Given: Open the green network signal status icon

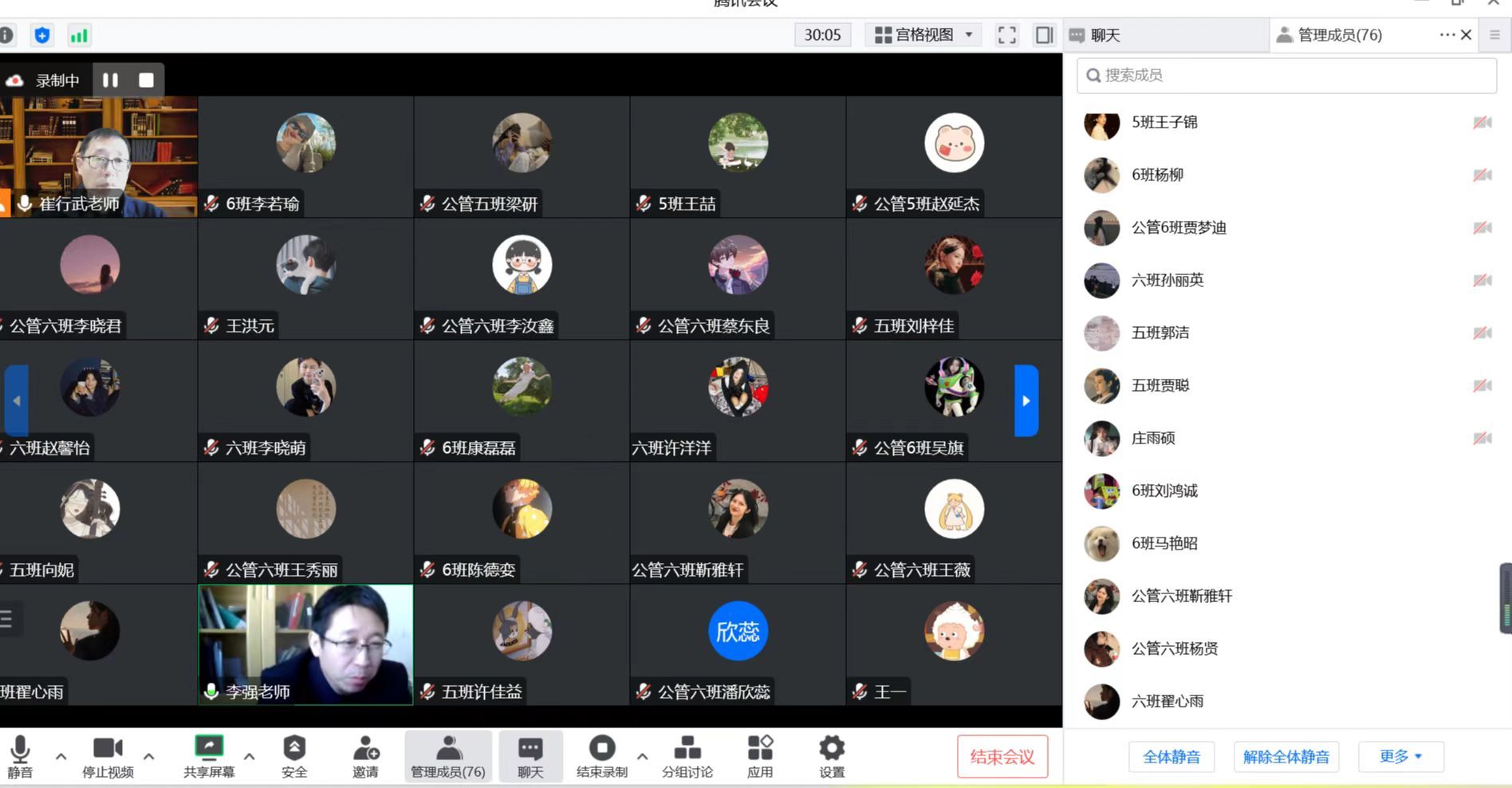Looking at the screenshot, I should point(79,35).
